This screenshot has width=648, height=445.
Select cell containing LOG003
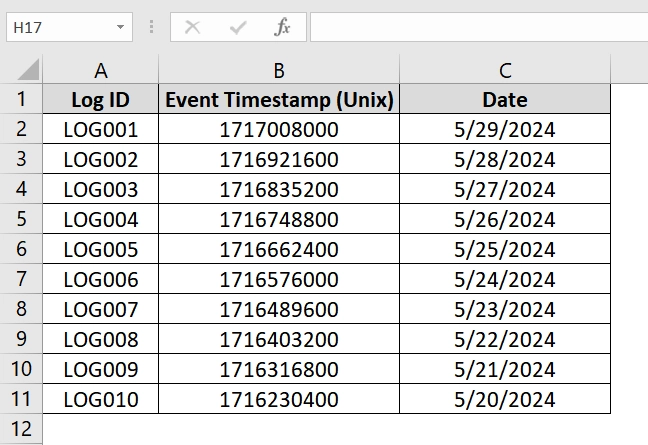(x=100, y=189)
